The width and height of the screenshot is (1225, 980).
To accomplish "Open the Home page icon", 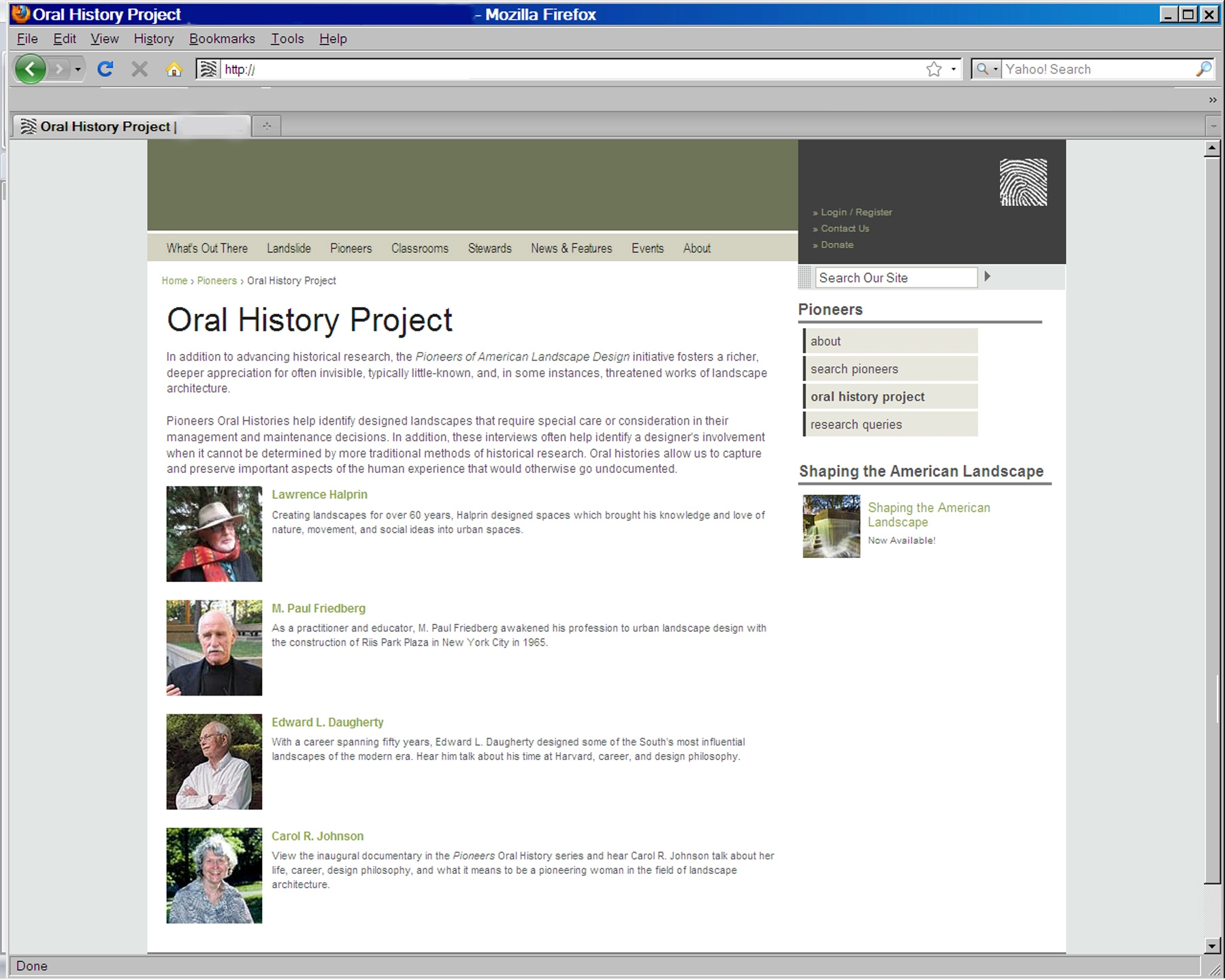I will coord(174,69).
